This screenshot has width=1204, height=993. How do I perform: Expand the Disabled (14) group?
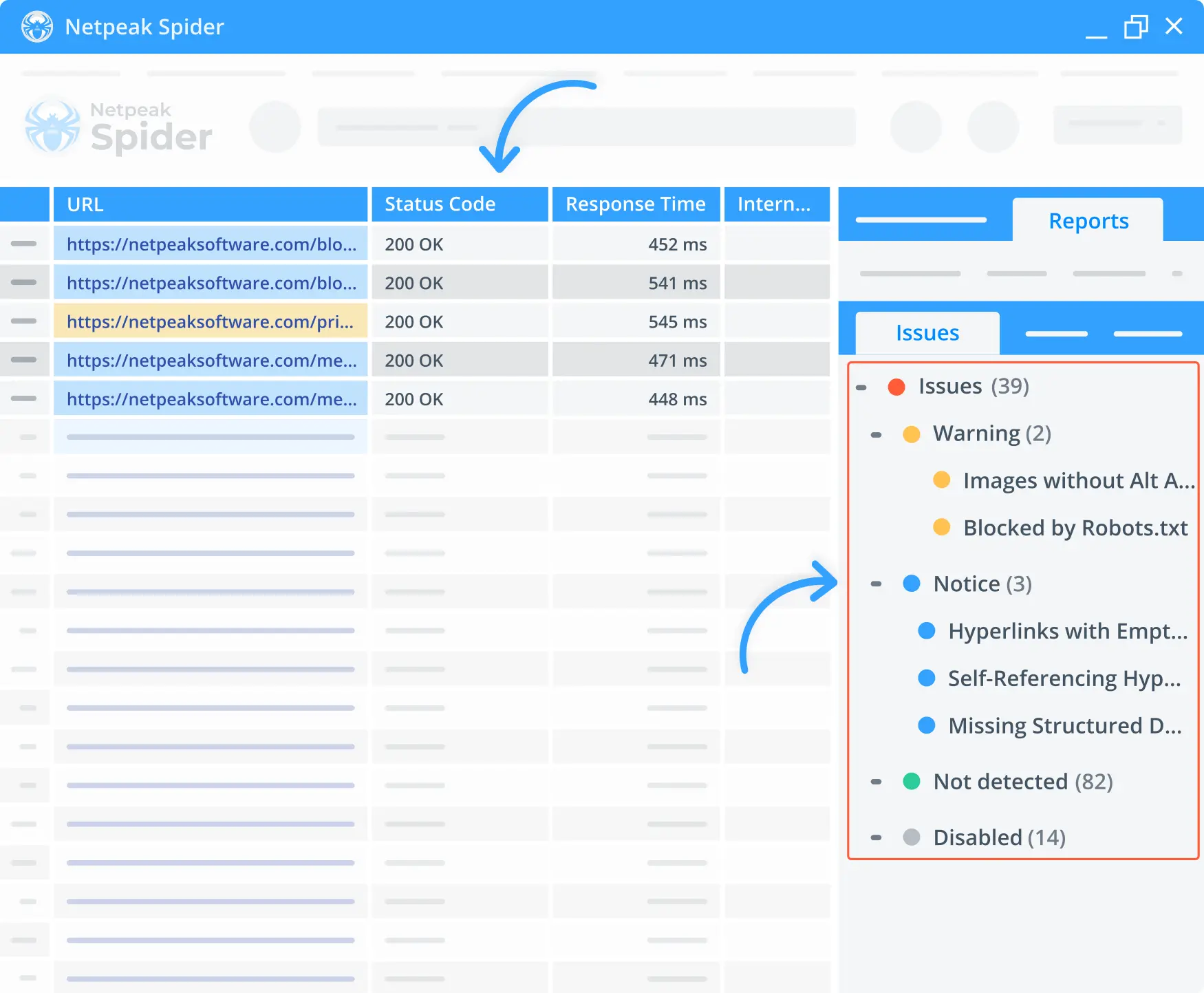coord(876,837)
